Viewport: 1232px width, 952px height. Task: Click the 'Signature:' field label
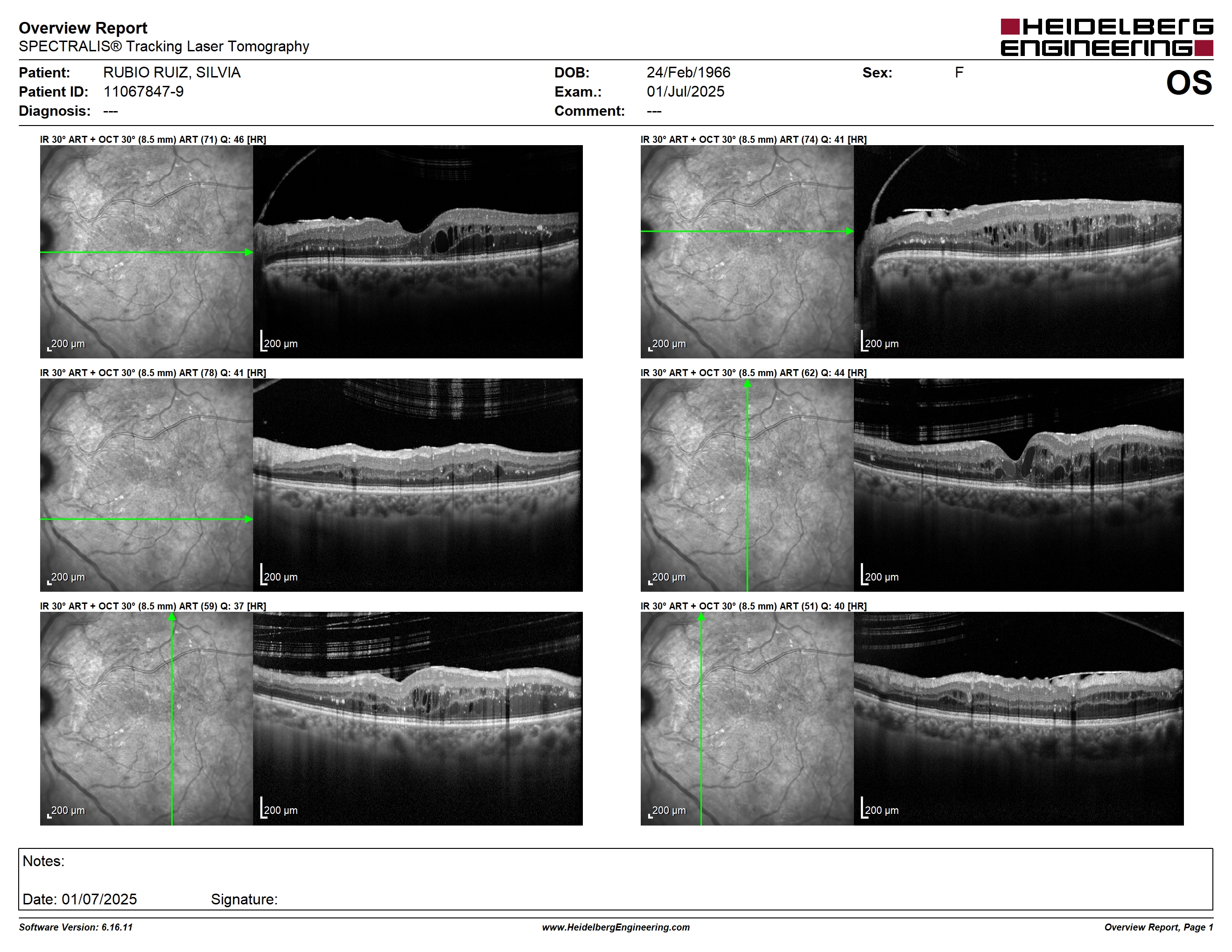(x=244, y=900)
